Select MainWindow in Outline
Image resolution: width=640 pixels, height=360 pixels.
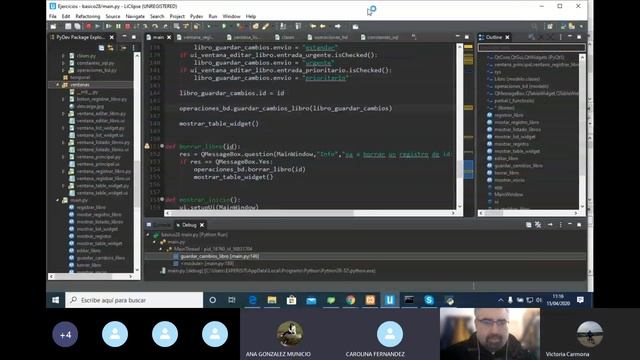click(509, 195)
